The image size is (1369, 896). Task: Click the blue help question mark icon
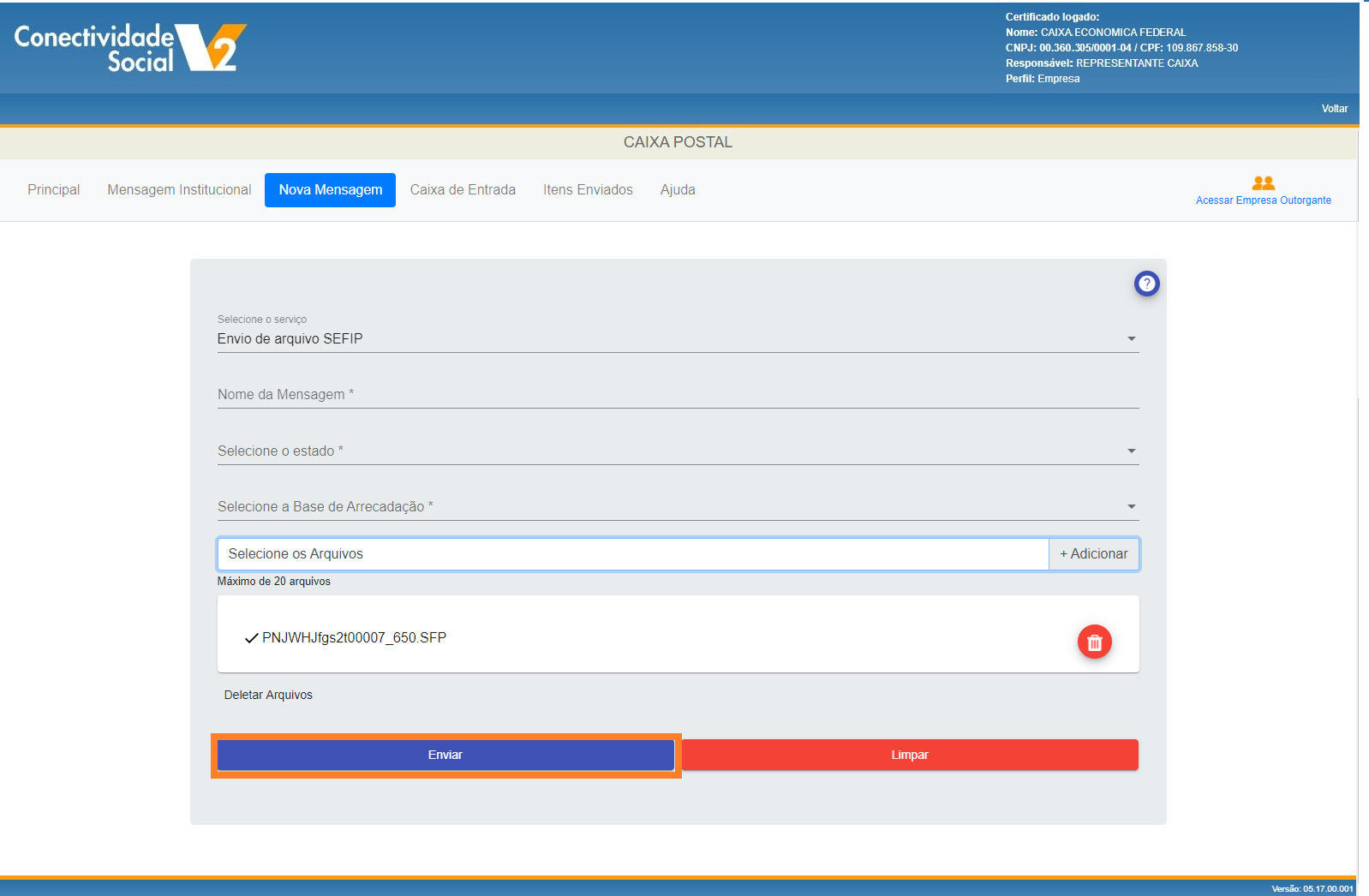tap(1146, 284)
